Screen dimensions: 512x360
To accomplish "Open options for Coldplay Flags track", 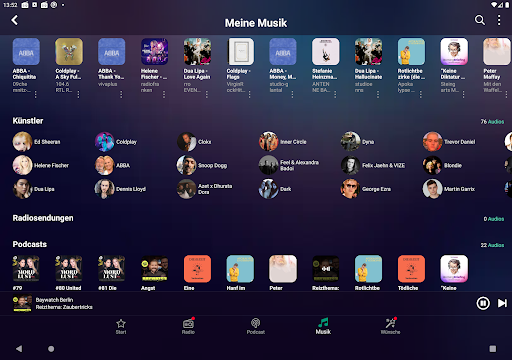I will pos(249,95).
